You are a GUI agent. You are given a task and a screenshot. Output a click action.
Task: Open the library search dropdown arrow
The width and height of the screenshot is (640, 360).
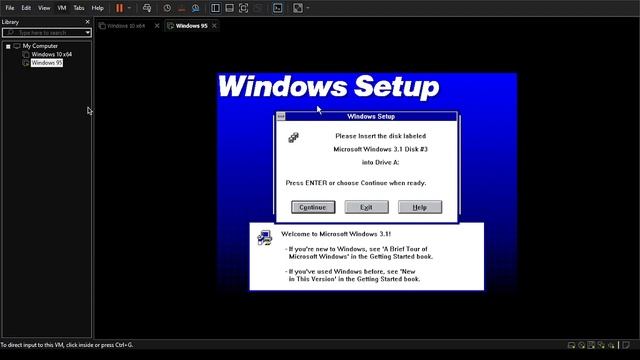coord(87,32)
